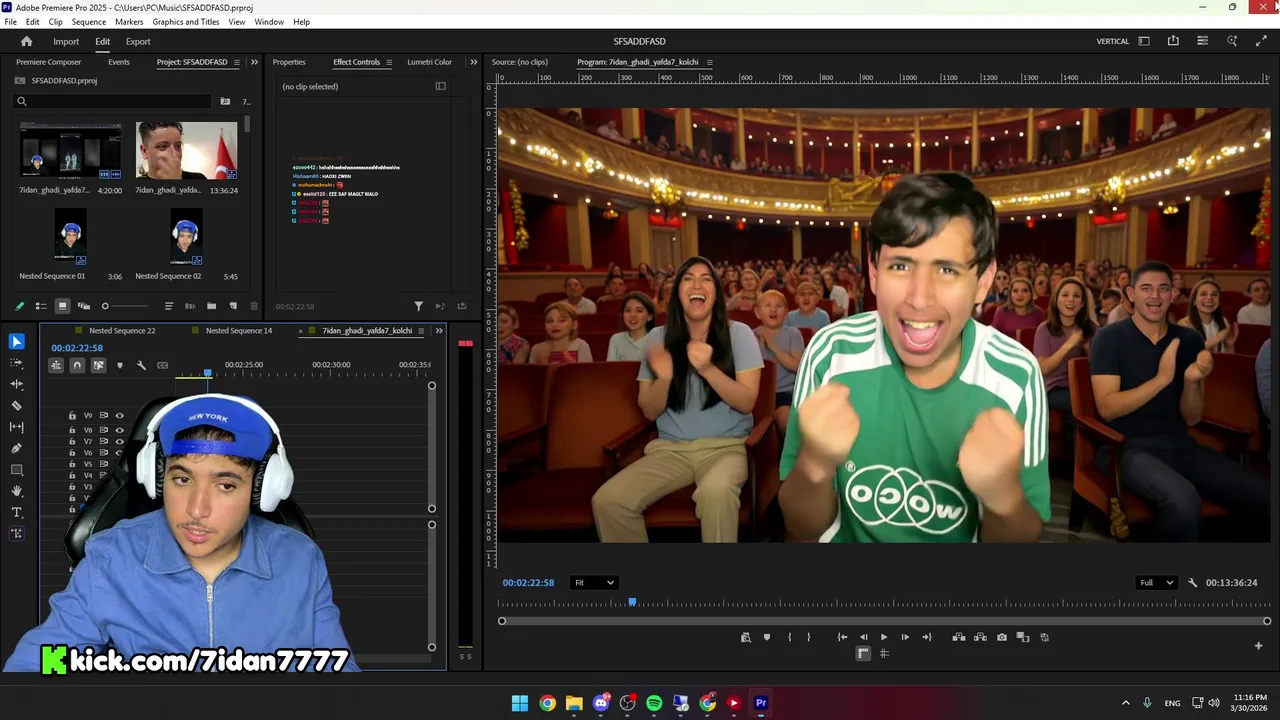Switch to Lumetri Color tab
The height and width of the screenshot is (720, 1280).
tap(429, 62)
